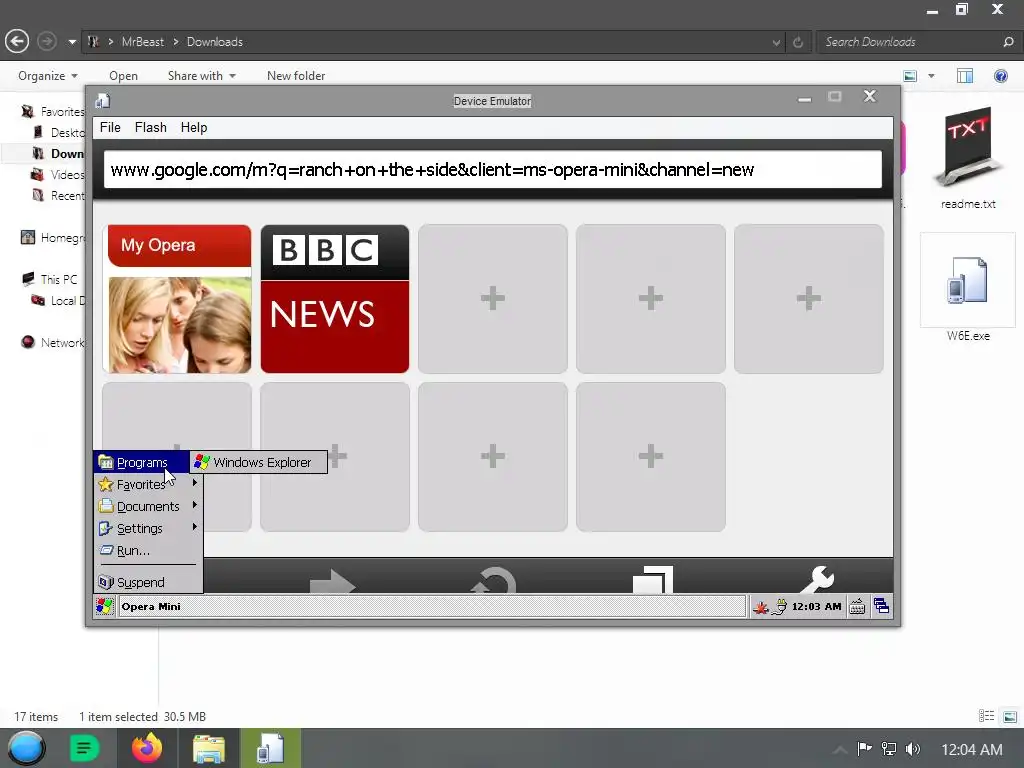Switch Explorer to details view in status bar
This screenshot has width=1024, height=768.
pos(986,716)
